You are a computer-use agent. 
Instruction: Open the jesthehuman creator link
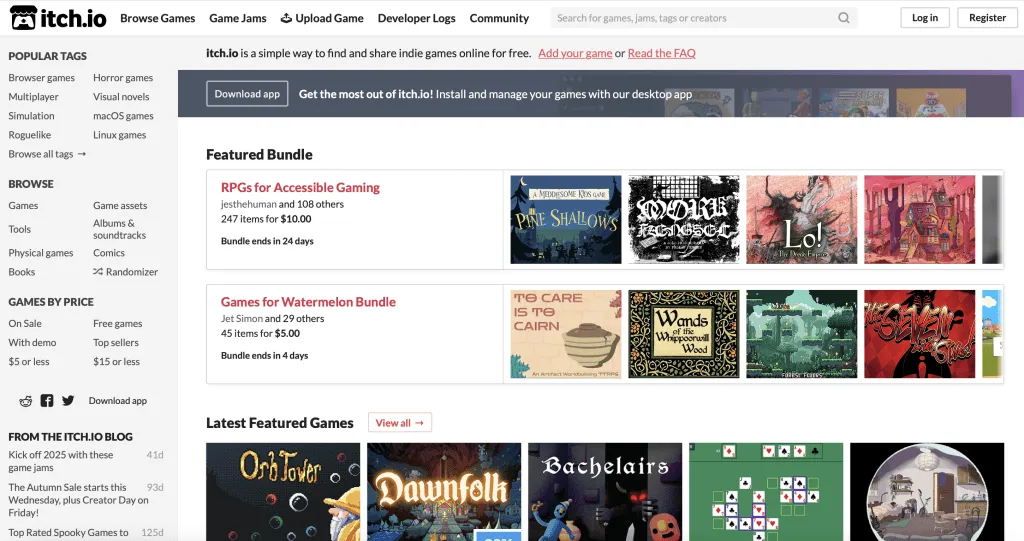[248, 204]
